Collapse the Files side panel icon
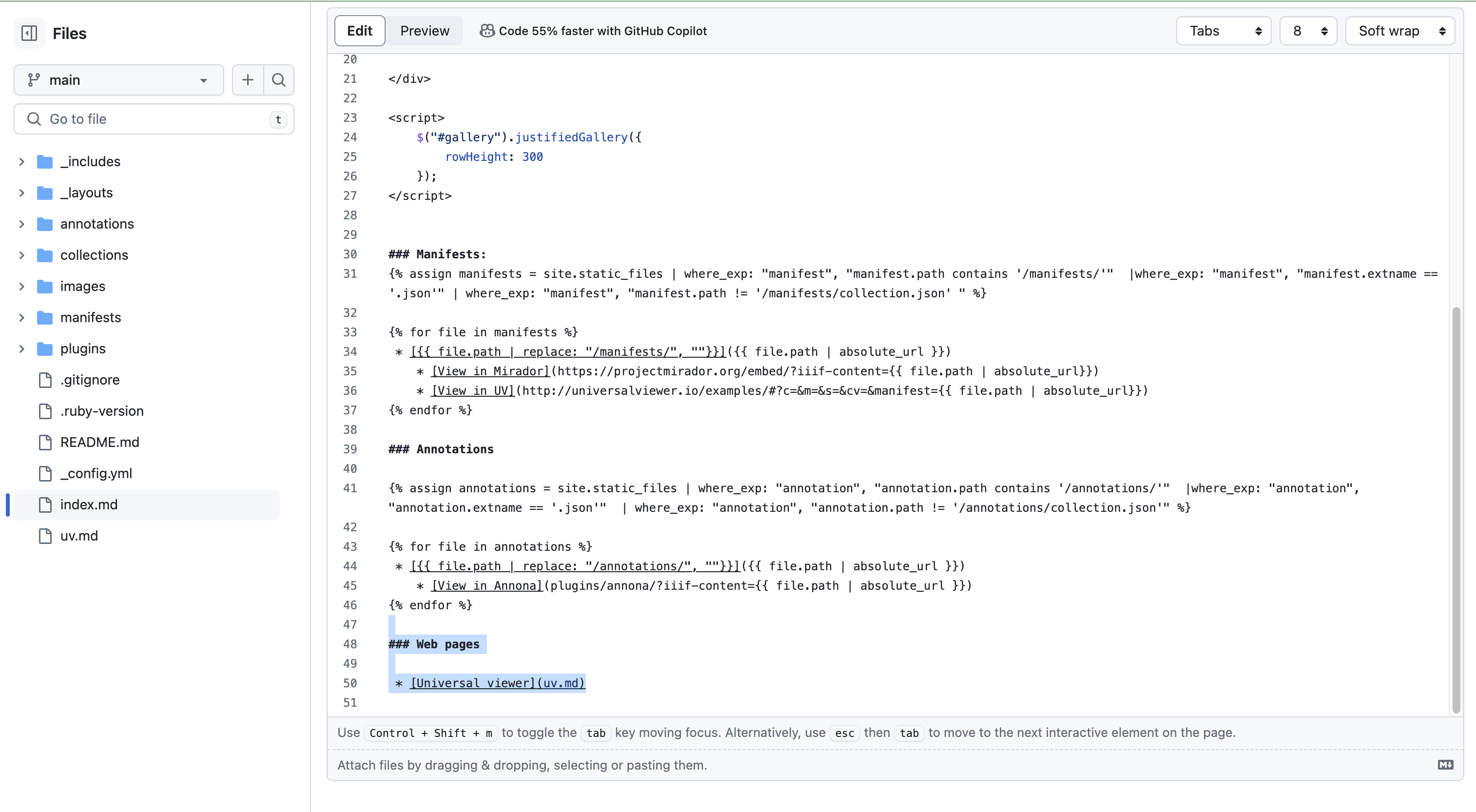This screenshot has height=812, width=1476. 29,33
